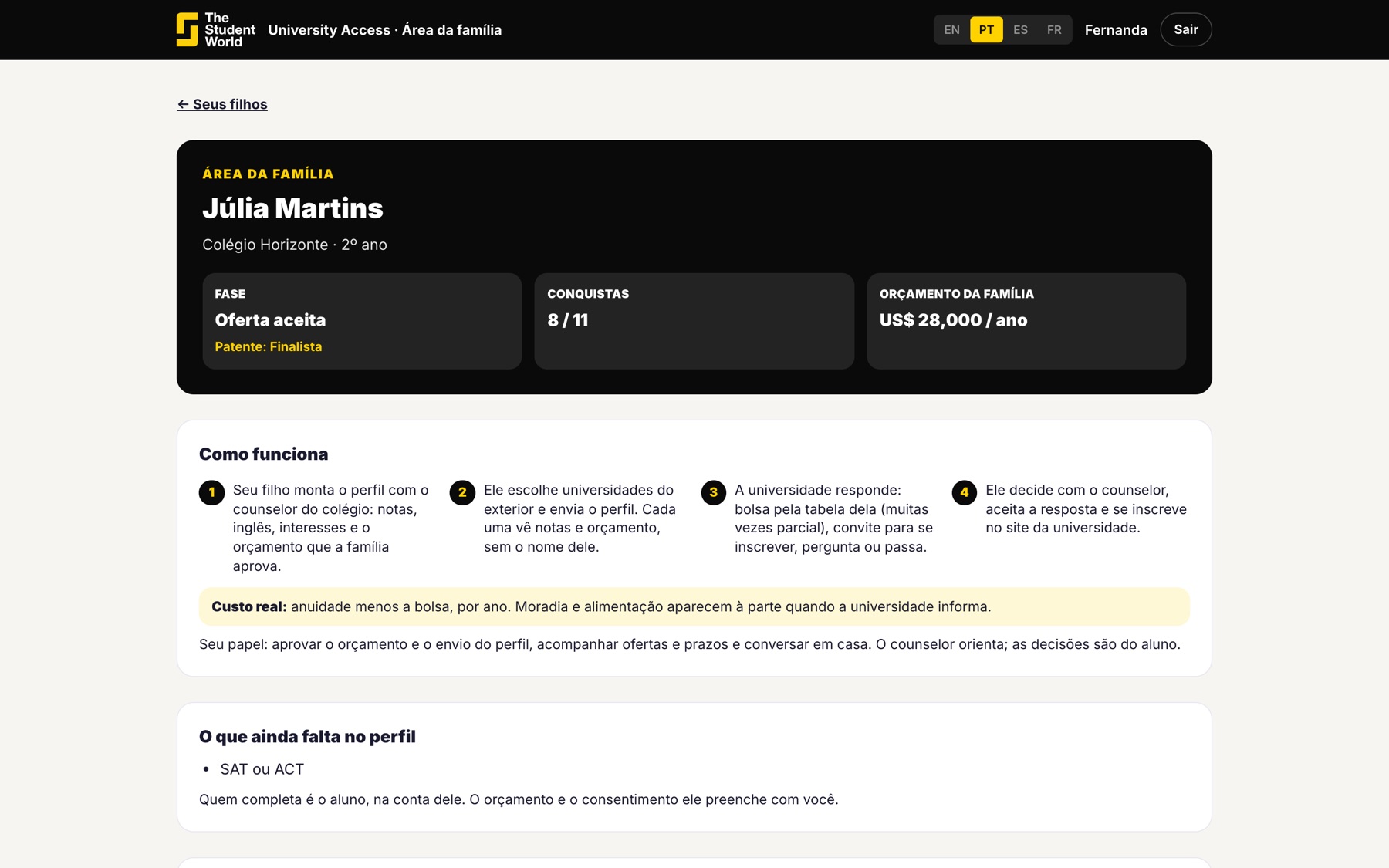Click the FASE card label

click(230, 294)
